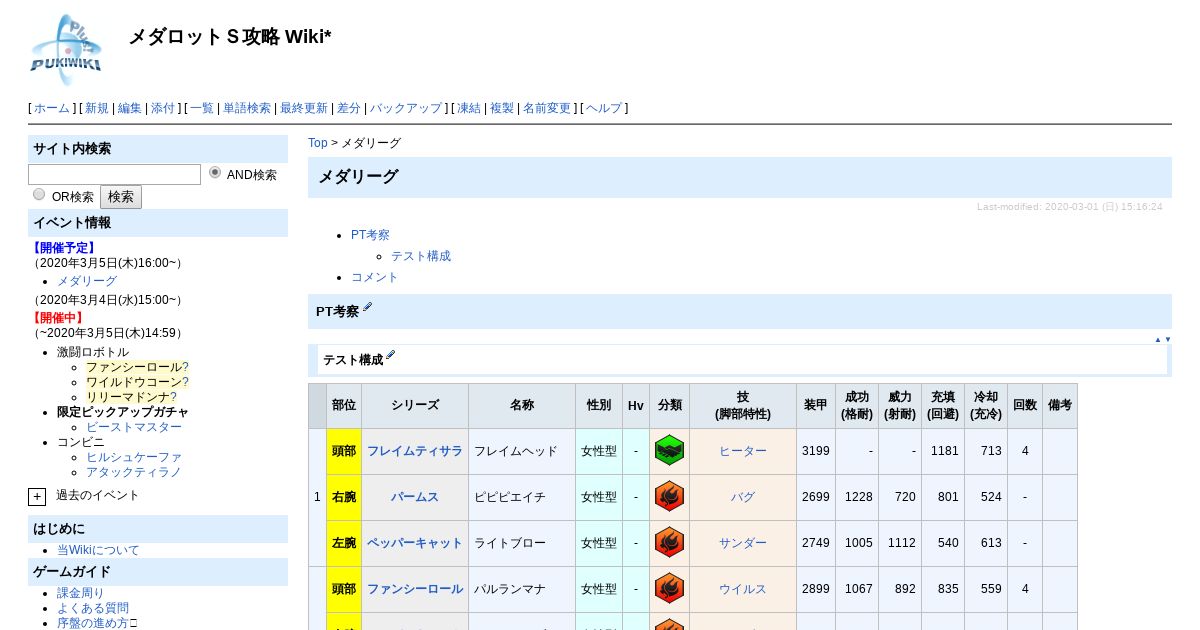Open the 添付 menu link
The image size is (1200, 630).
coord(163,108)
